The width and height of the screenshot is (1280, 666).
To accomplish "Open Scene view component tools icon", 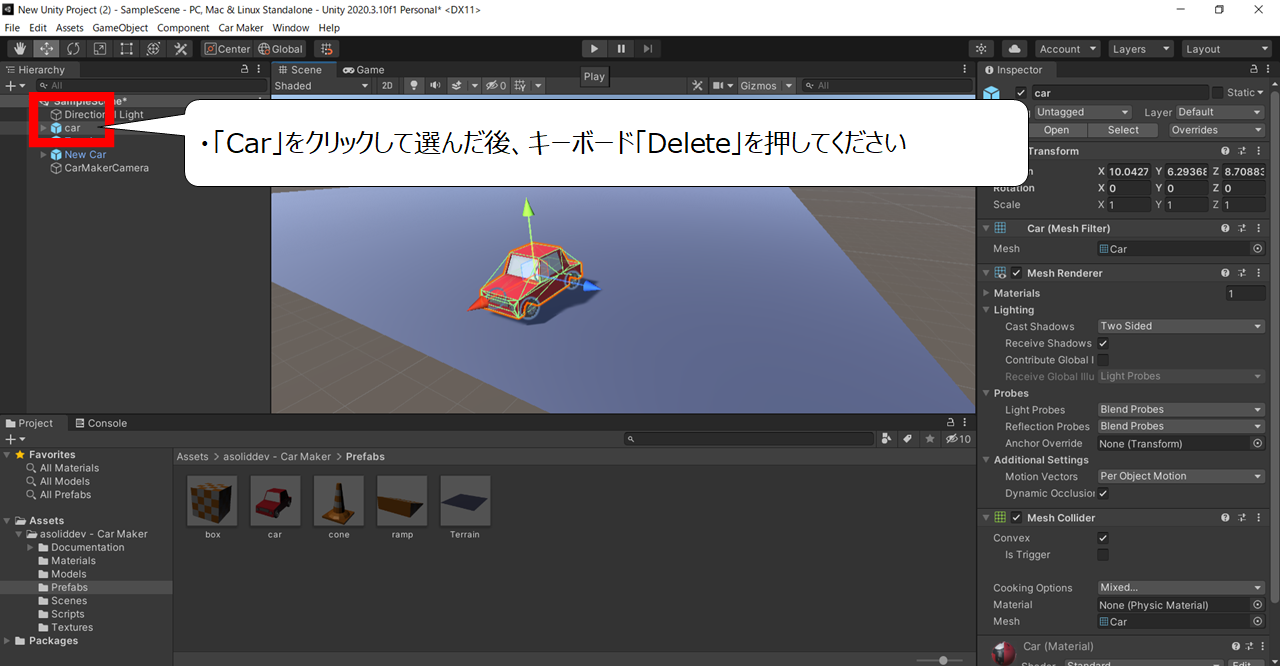I will pos(698,86).
